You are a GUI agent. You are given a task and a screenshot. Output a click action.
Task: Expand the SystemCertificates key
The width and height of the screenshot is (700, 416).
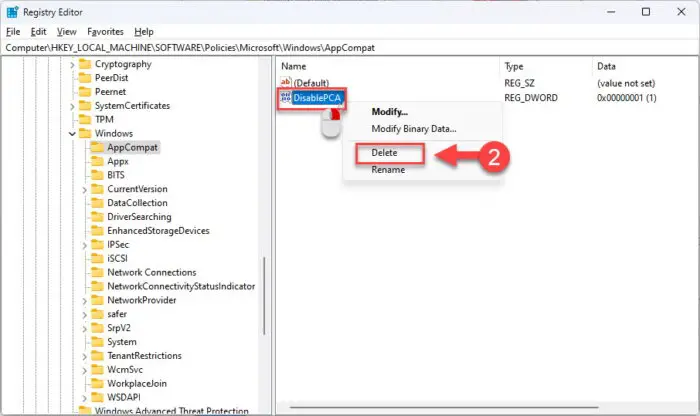[x=72, y=107]
